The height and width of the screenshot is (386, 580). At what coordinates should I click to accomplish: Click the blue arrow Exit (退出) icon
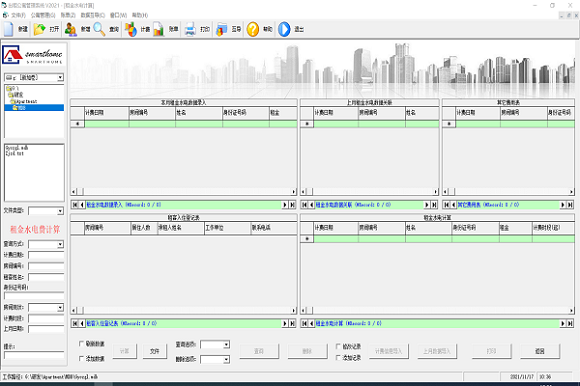[284, 29]
